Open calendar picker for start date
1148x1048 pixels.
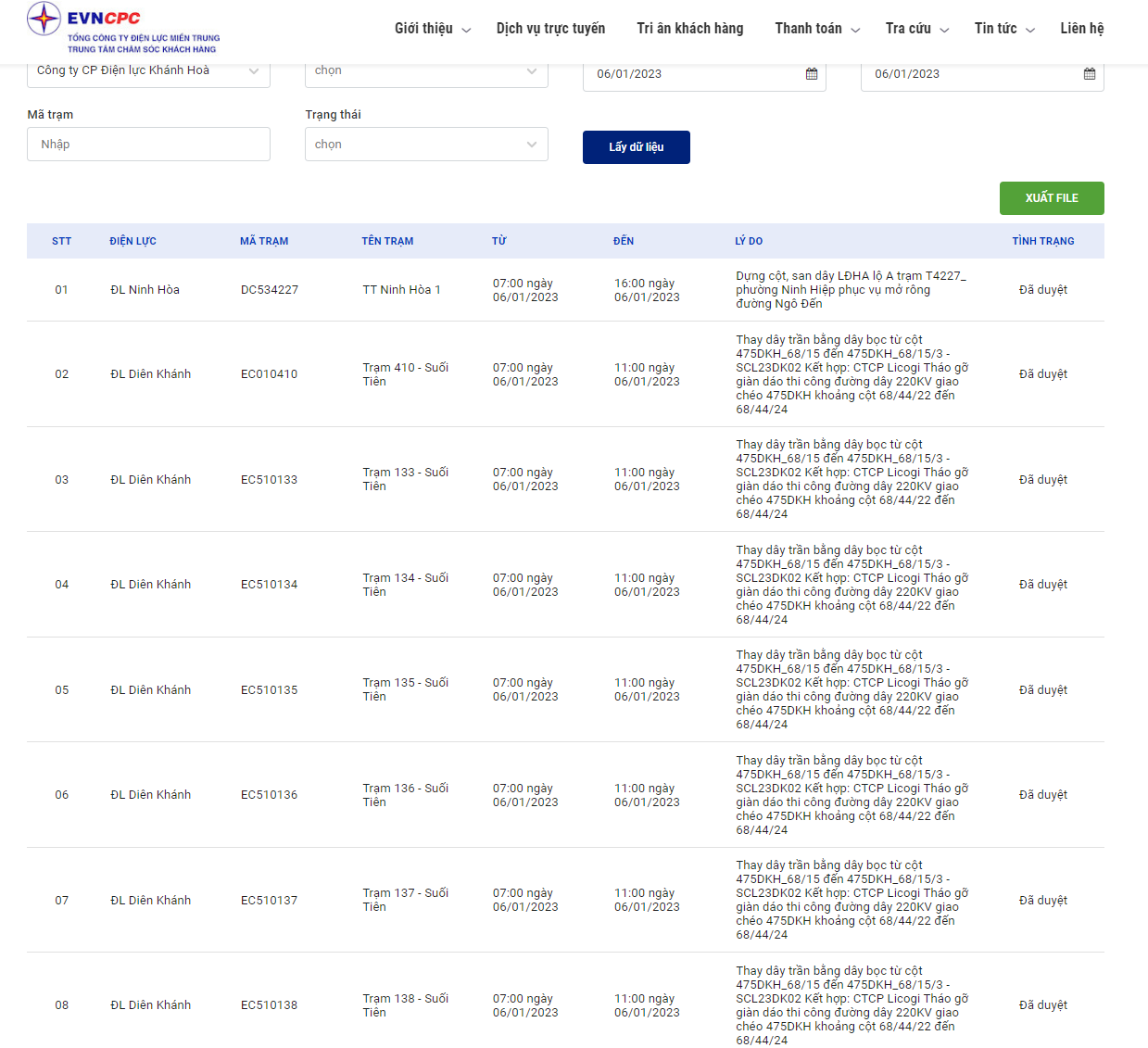[x=811, y=74]
